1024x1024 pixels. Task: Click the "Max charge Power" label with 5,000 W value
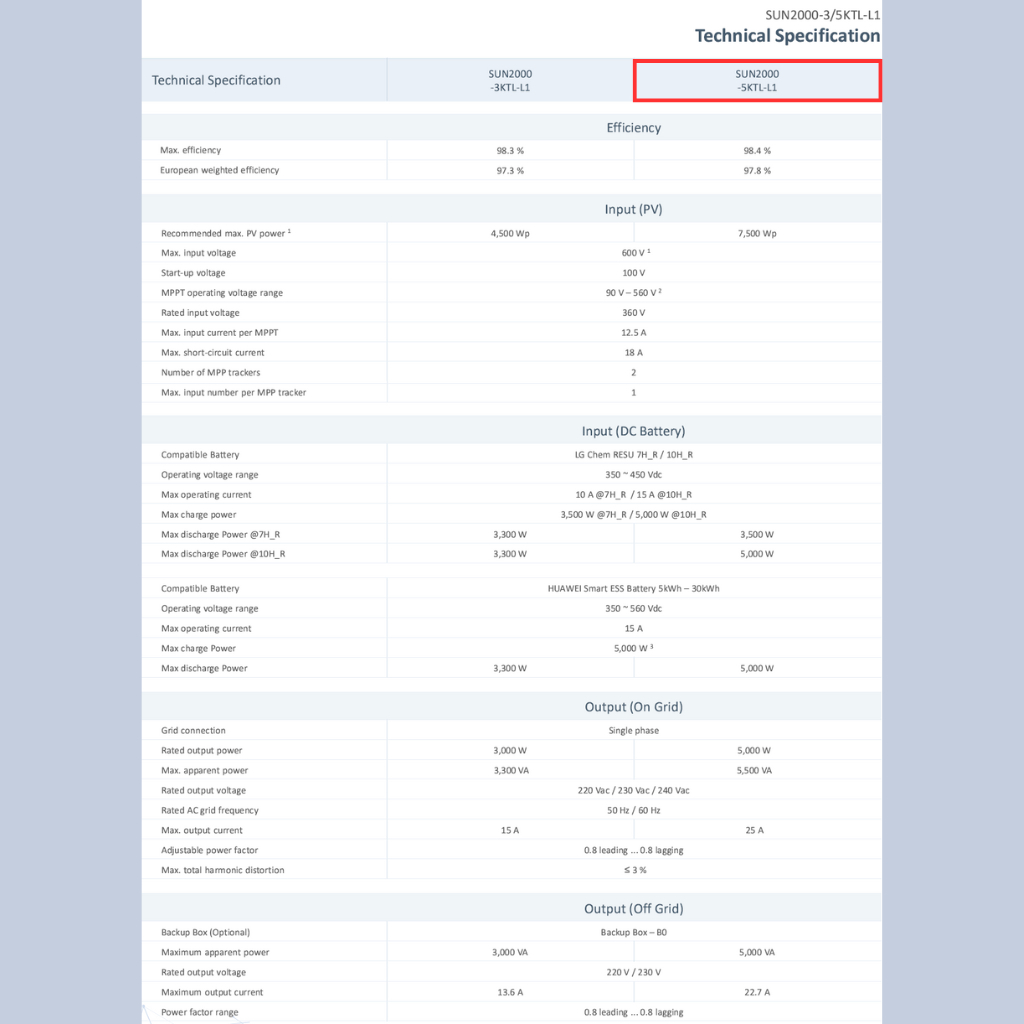[199, 648]
